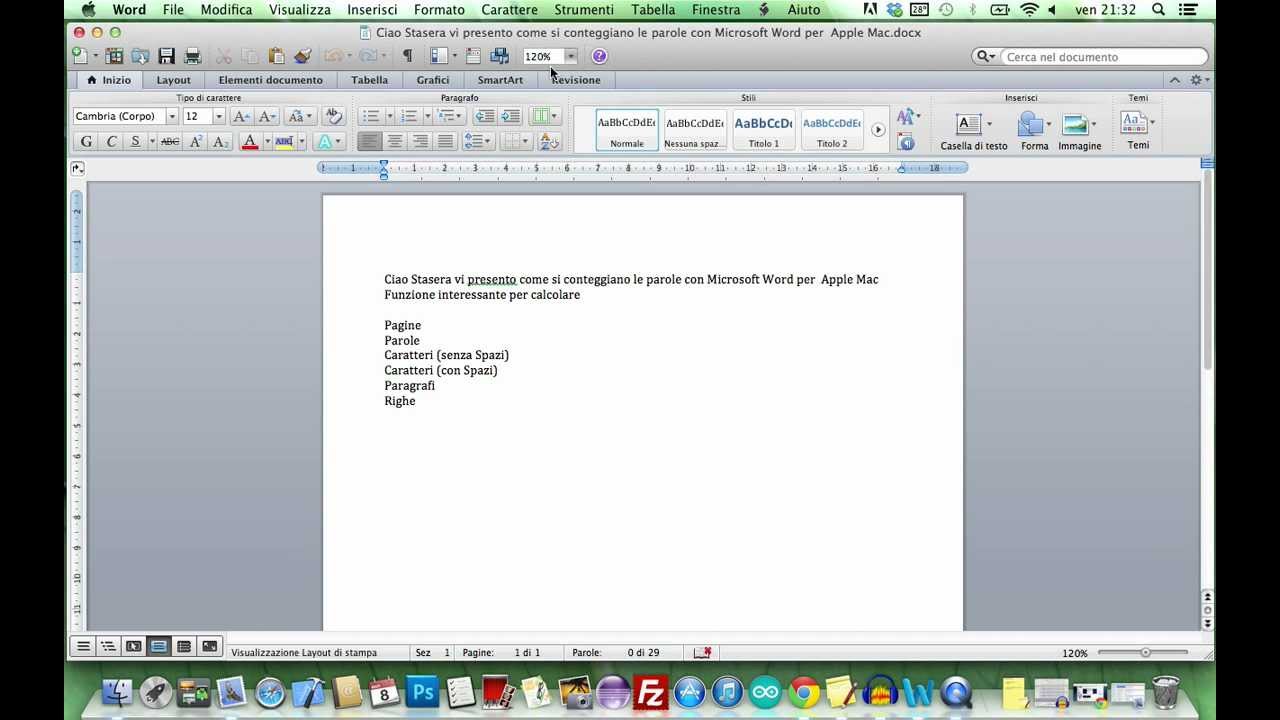Decrease font size with A down icon
Viewport: 1280px width, 720px height.
pos(267,116)
